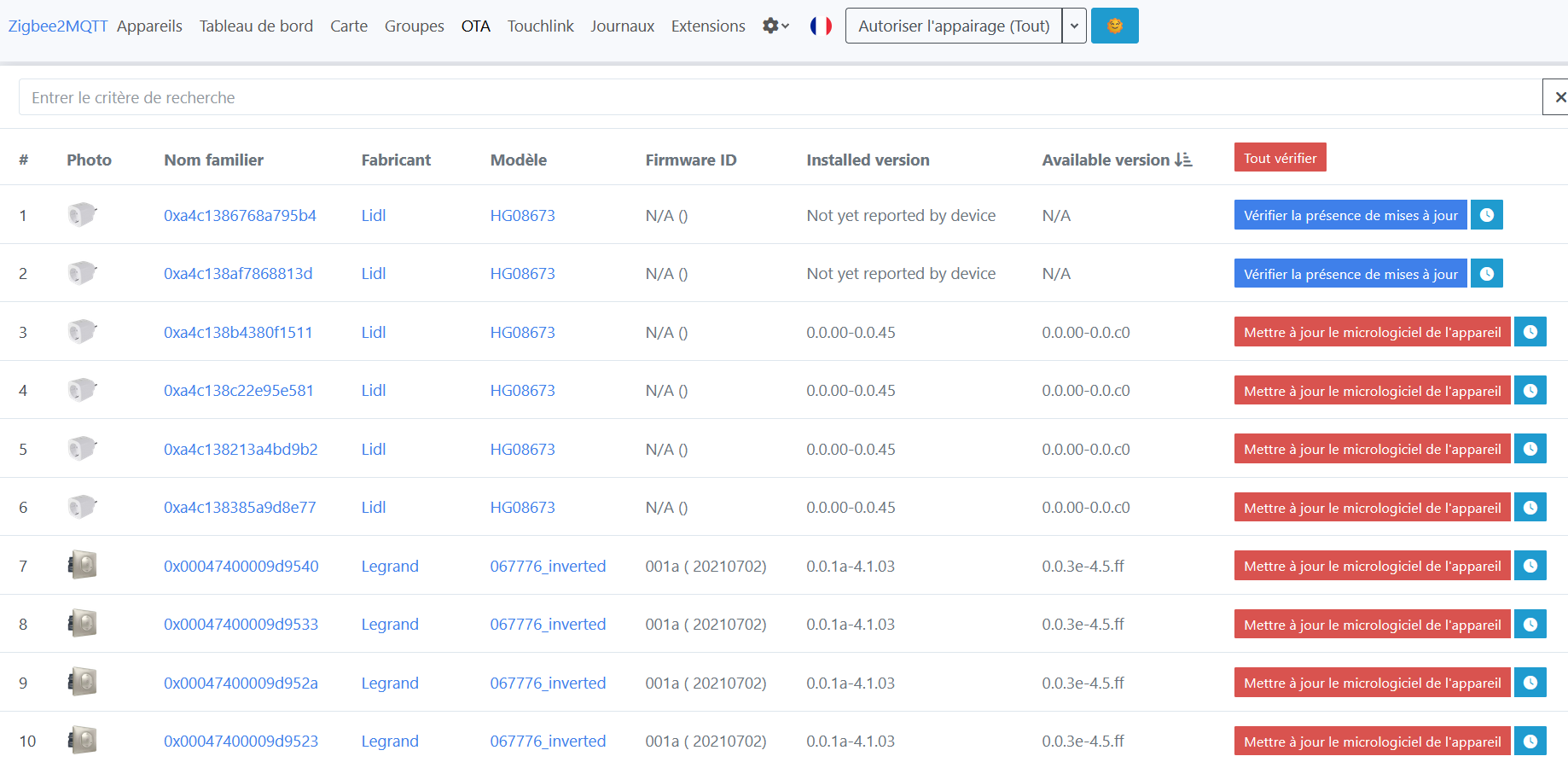This screenshot has width=1568, height=762.
Task: Click the clock schedule icon in row 1
Action: point(1486,215)
